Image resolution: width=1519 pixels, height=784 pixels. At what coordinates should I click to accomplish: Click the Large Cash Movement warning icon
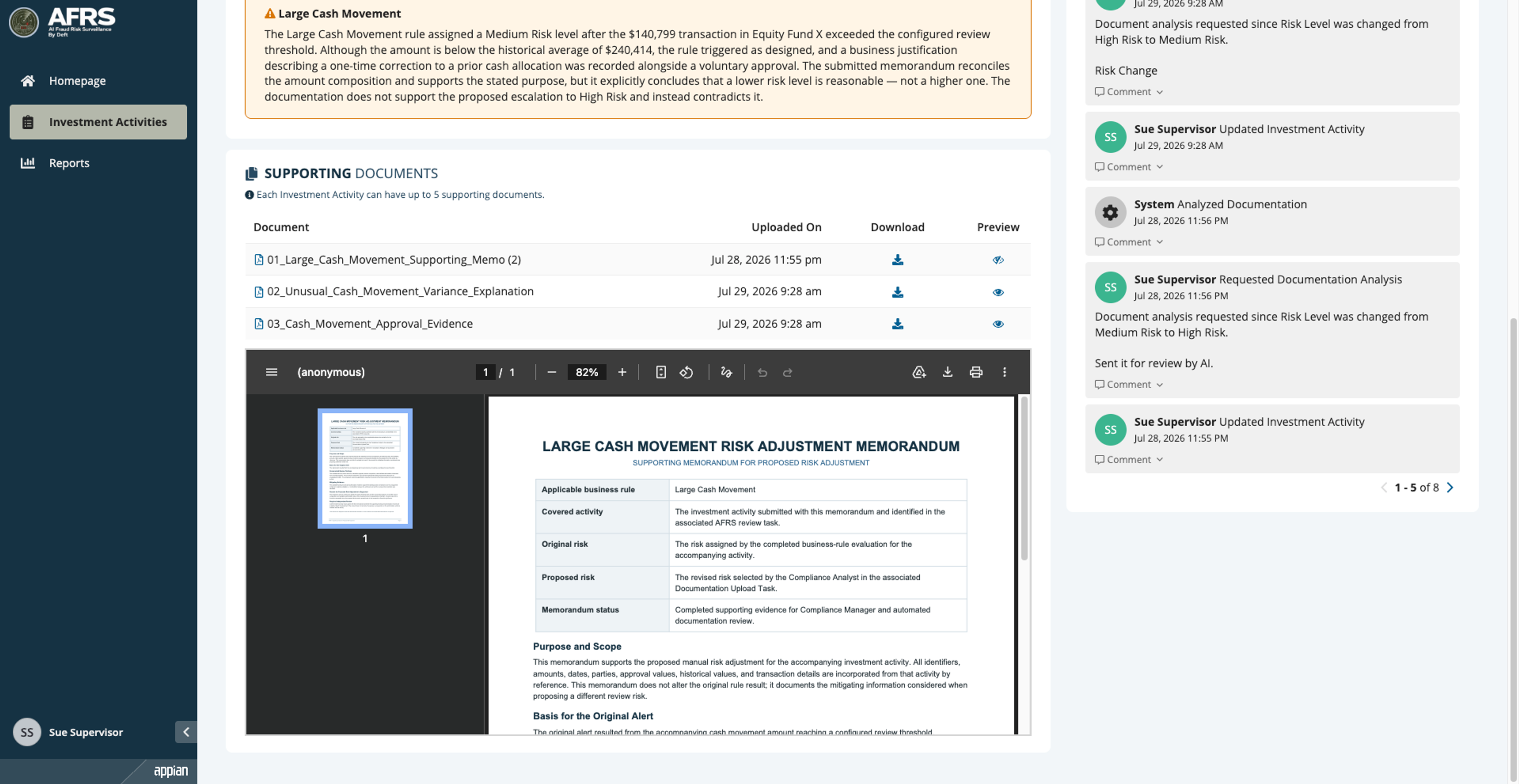(270, 13)
